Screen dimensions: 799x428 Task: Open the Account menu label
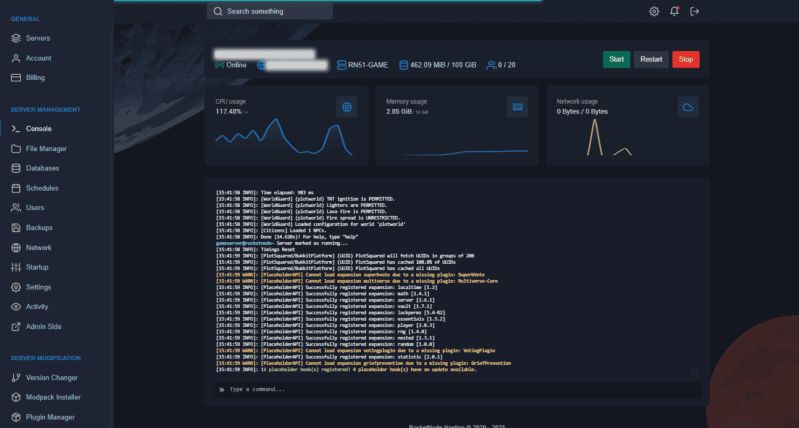click(39, 58)
